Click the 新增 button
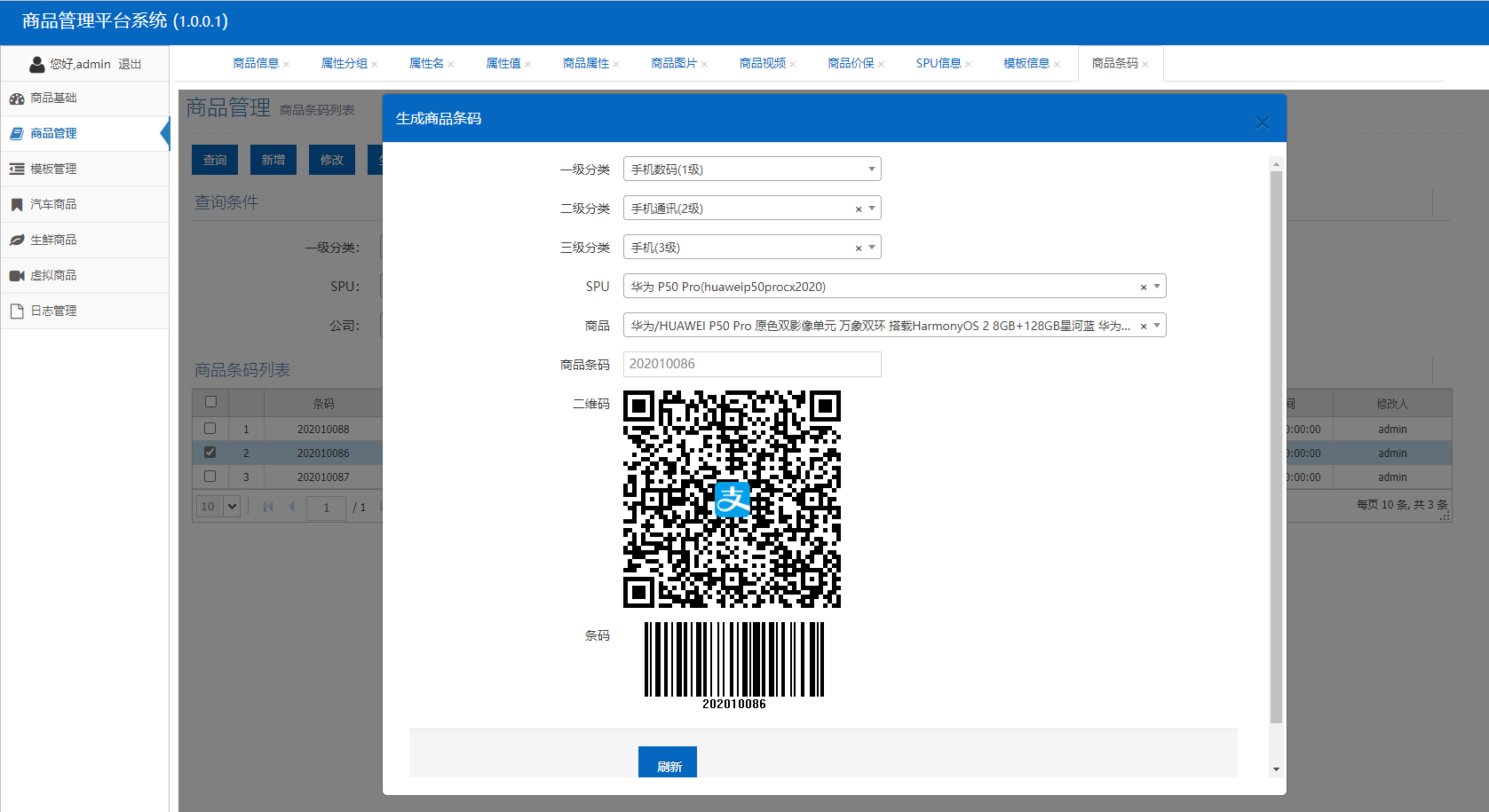This screenshot has height=812, width=1489. pos(273,160)
